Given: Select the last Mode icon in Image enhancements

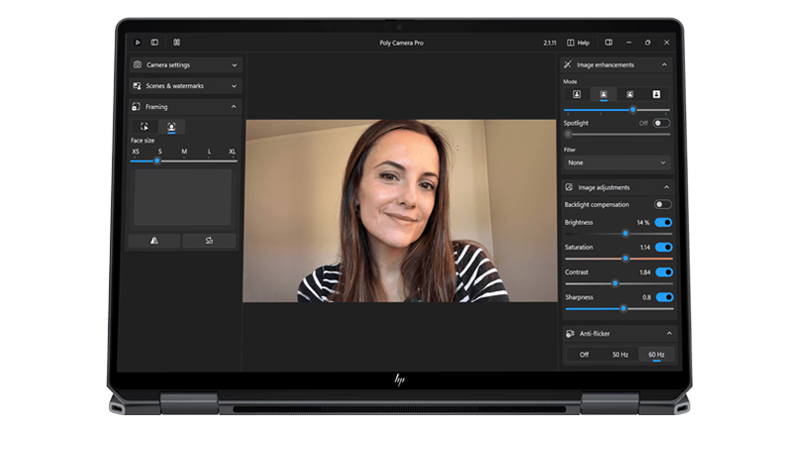Looking at the screenshot, I should point(657,94).
